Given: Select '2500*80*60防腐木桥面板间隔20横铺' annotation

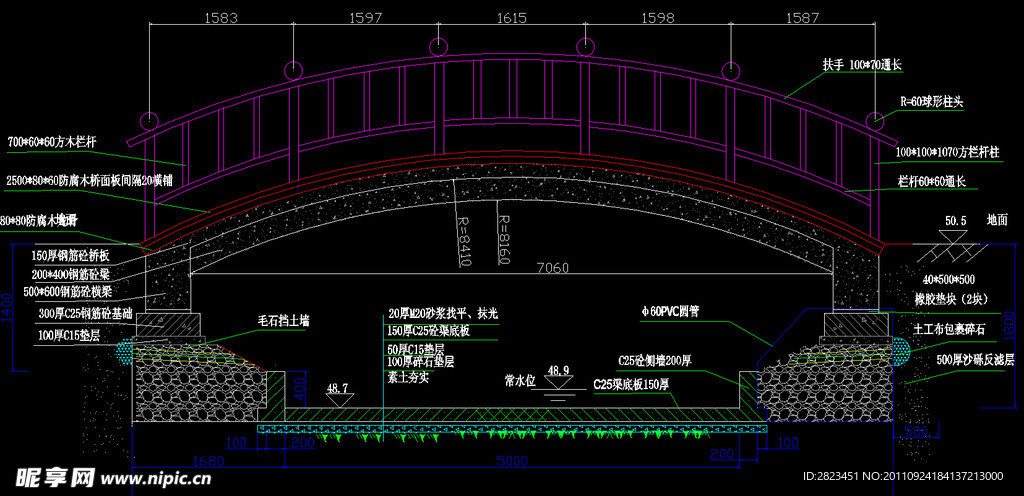Looking at the screenshot, I should click(89, 180).
